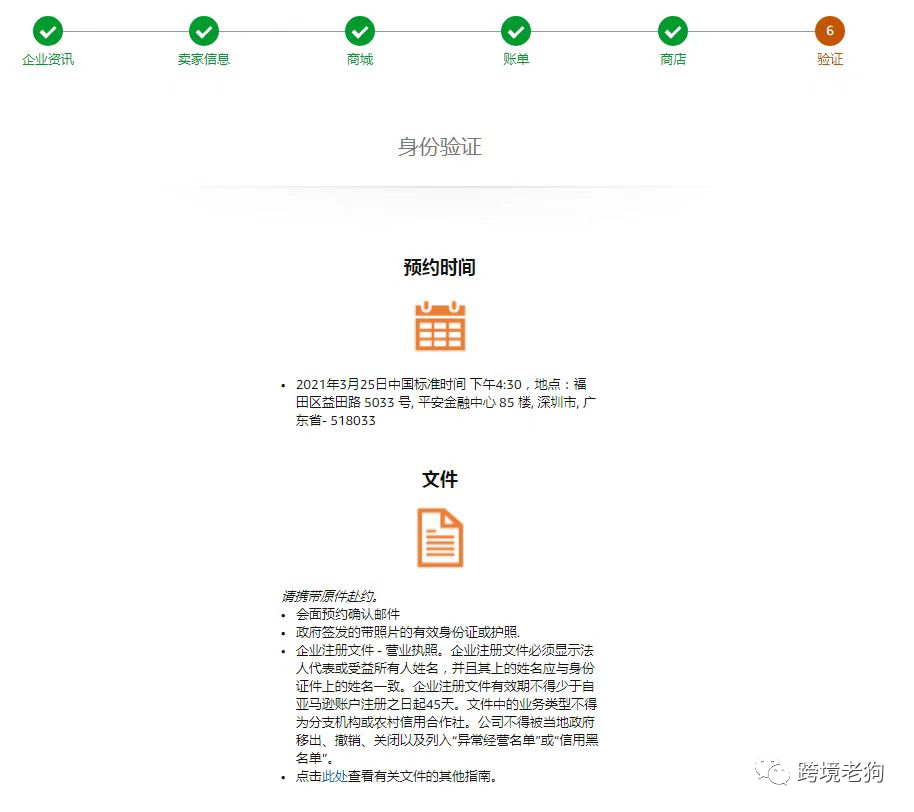Click the green checkmark above 商城
The width and height of the screenshot is (914, 812).
359,31
